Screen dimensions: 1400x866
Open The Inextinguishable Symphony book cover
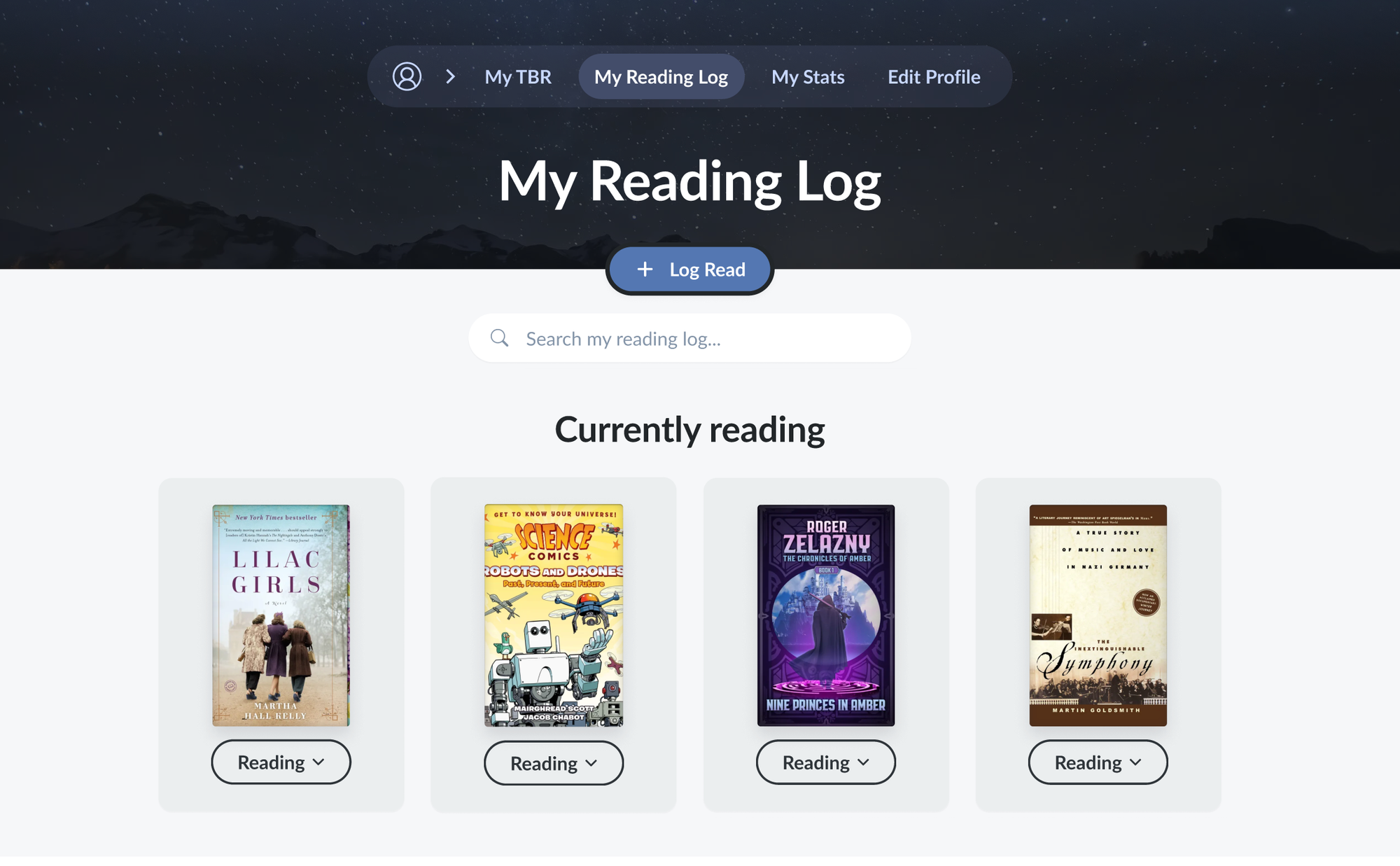(x=1098, y=615)
